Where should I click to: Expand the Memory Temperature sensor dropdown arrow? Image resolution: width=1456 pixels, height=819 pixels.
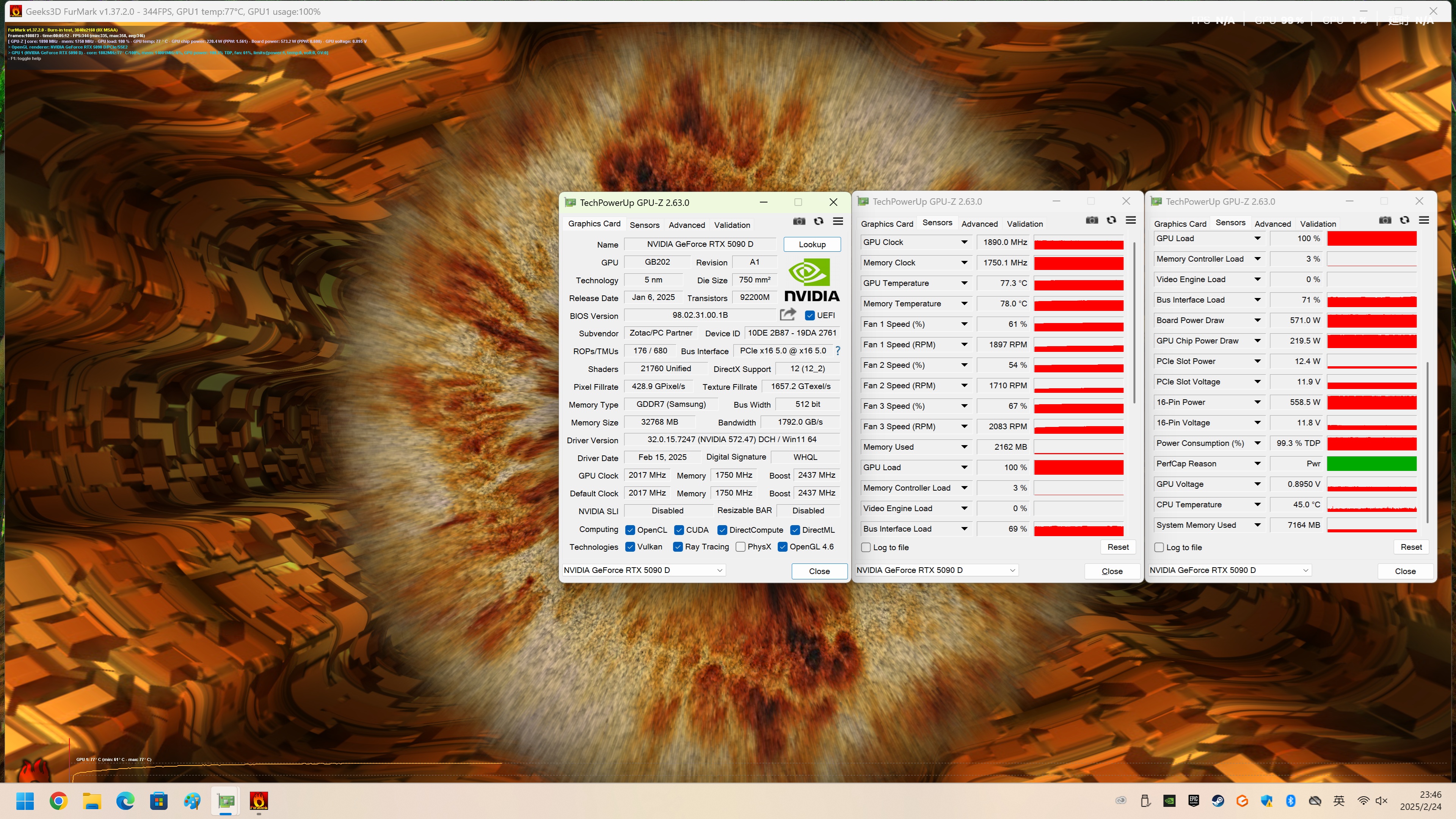tap(964, 303)
